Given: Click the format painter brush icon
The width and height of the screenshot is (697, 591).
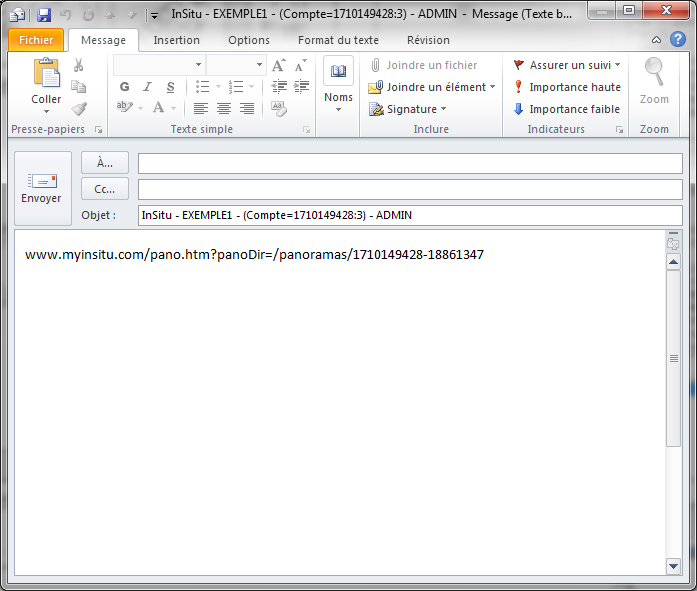Looking at the screenshot, I should point(78,108).
